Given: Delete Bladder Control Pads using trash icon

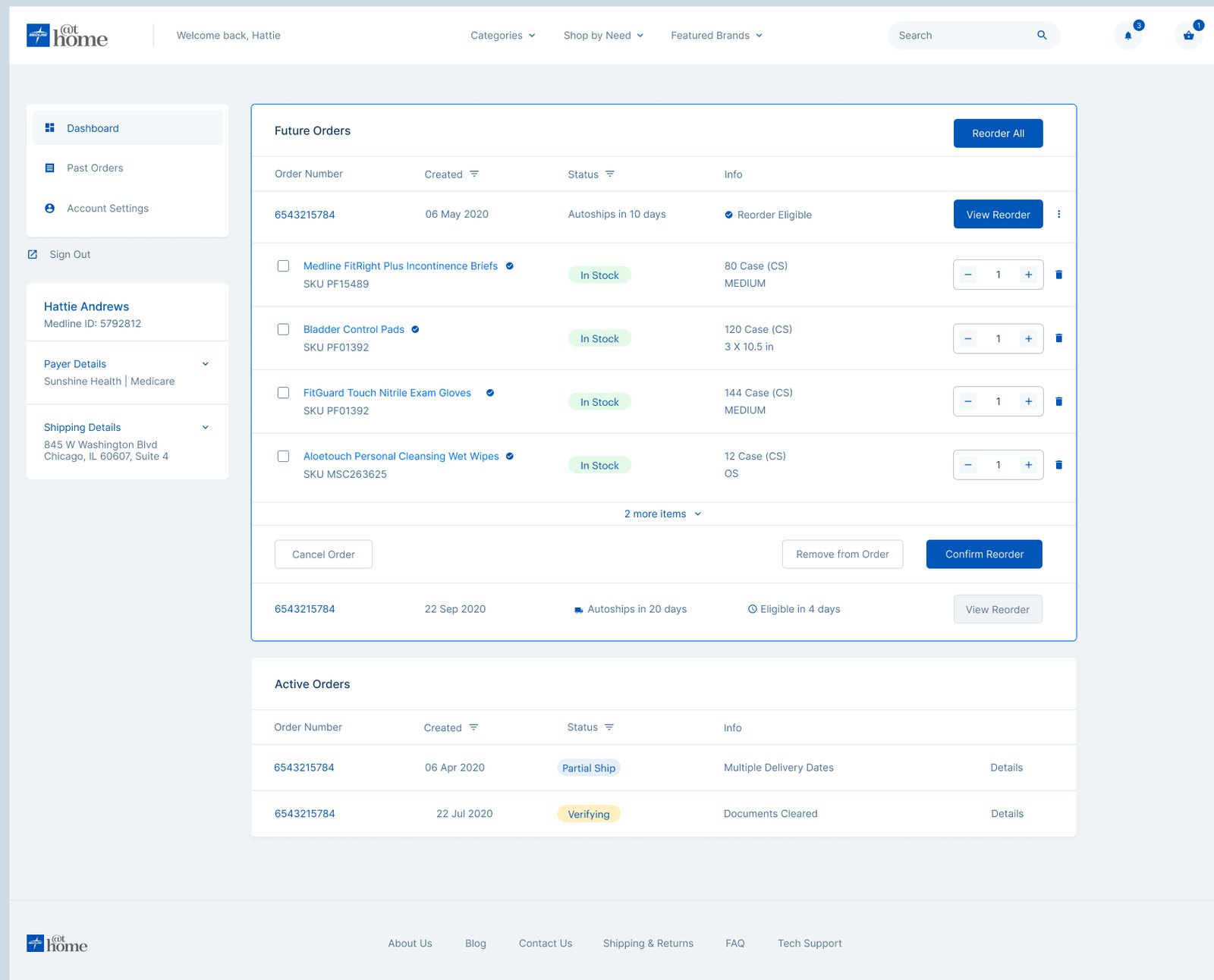Looking at the screenshot, I should [1058, 338].
